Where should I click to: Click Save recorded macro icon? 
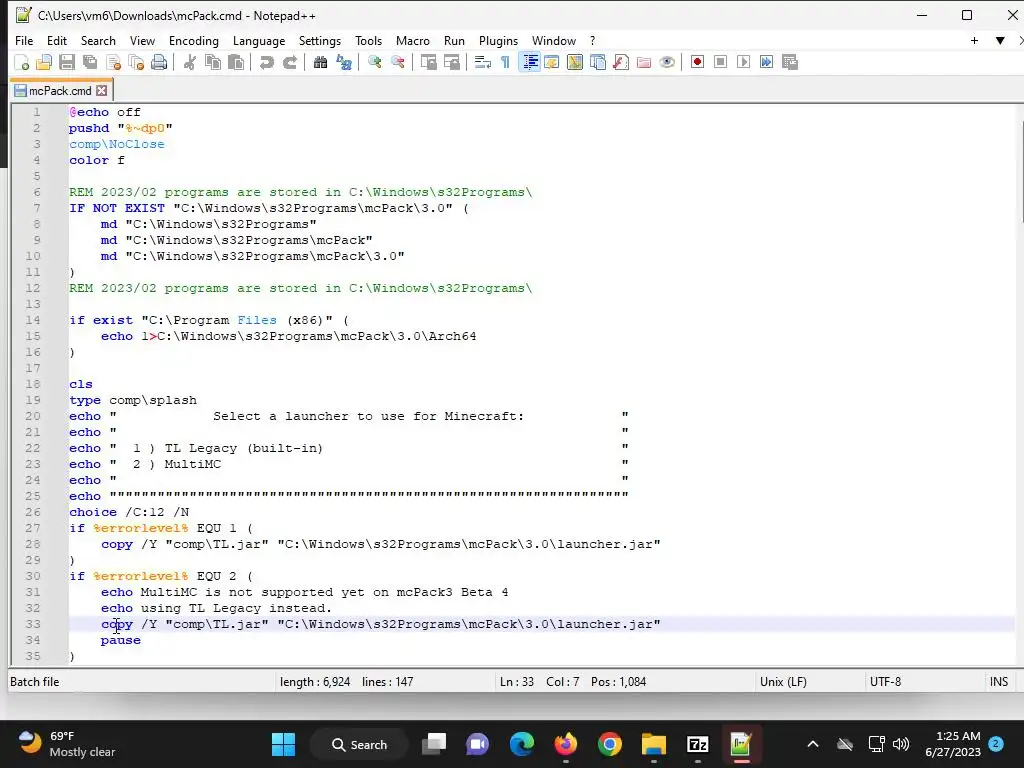point(790,62)
